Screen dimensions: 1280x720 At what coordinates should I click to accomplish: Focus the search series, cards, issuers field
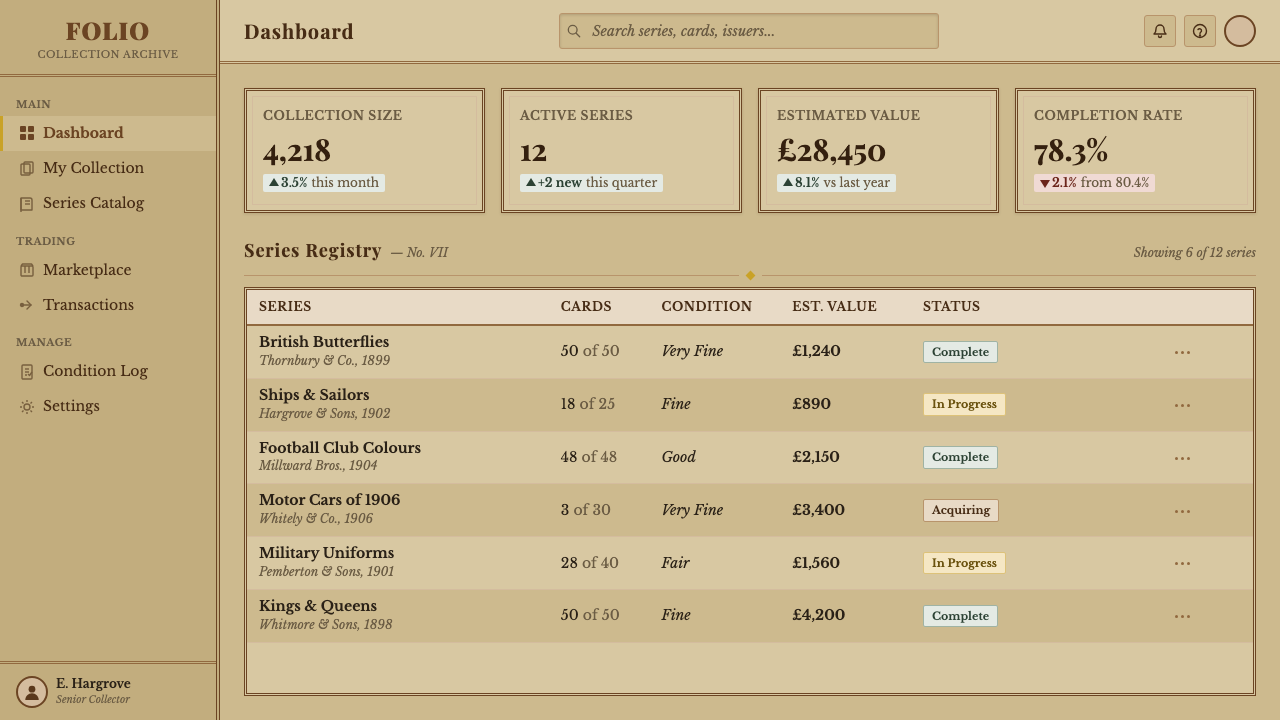point(749,31)
